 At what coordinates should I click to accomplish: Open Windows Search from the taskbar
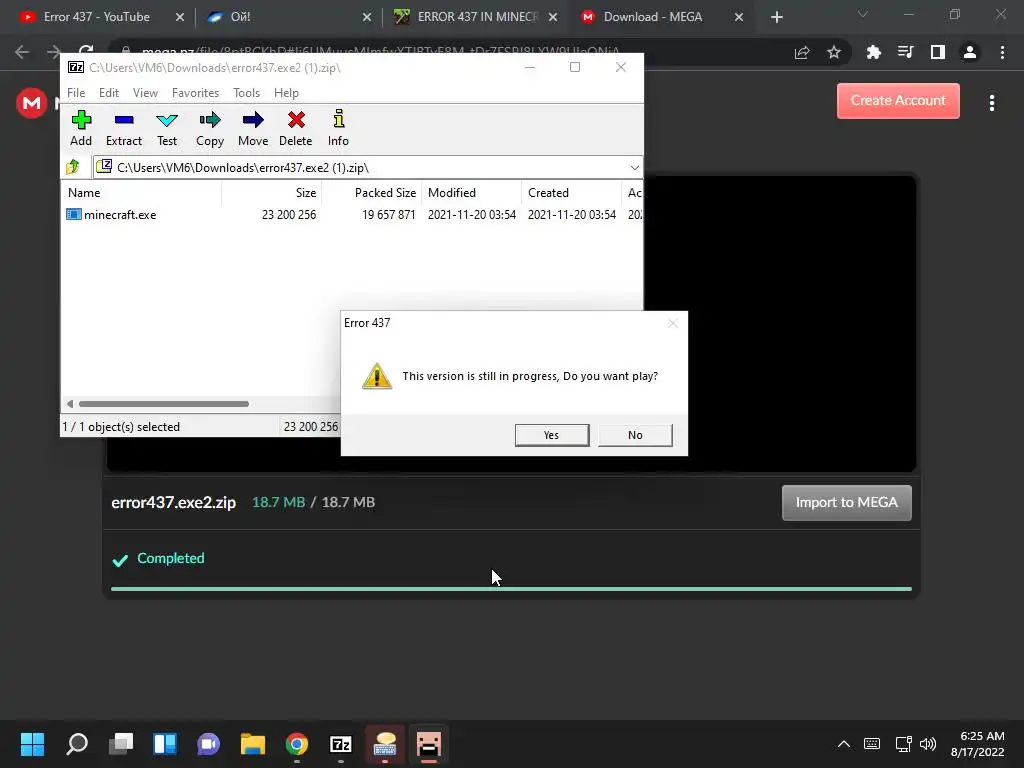coord(77,744)
